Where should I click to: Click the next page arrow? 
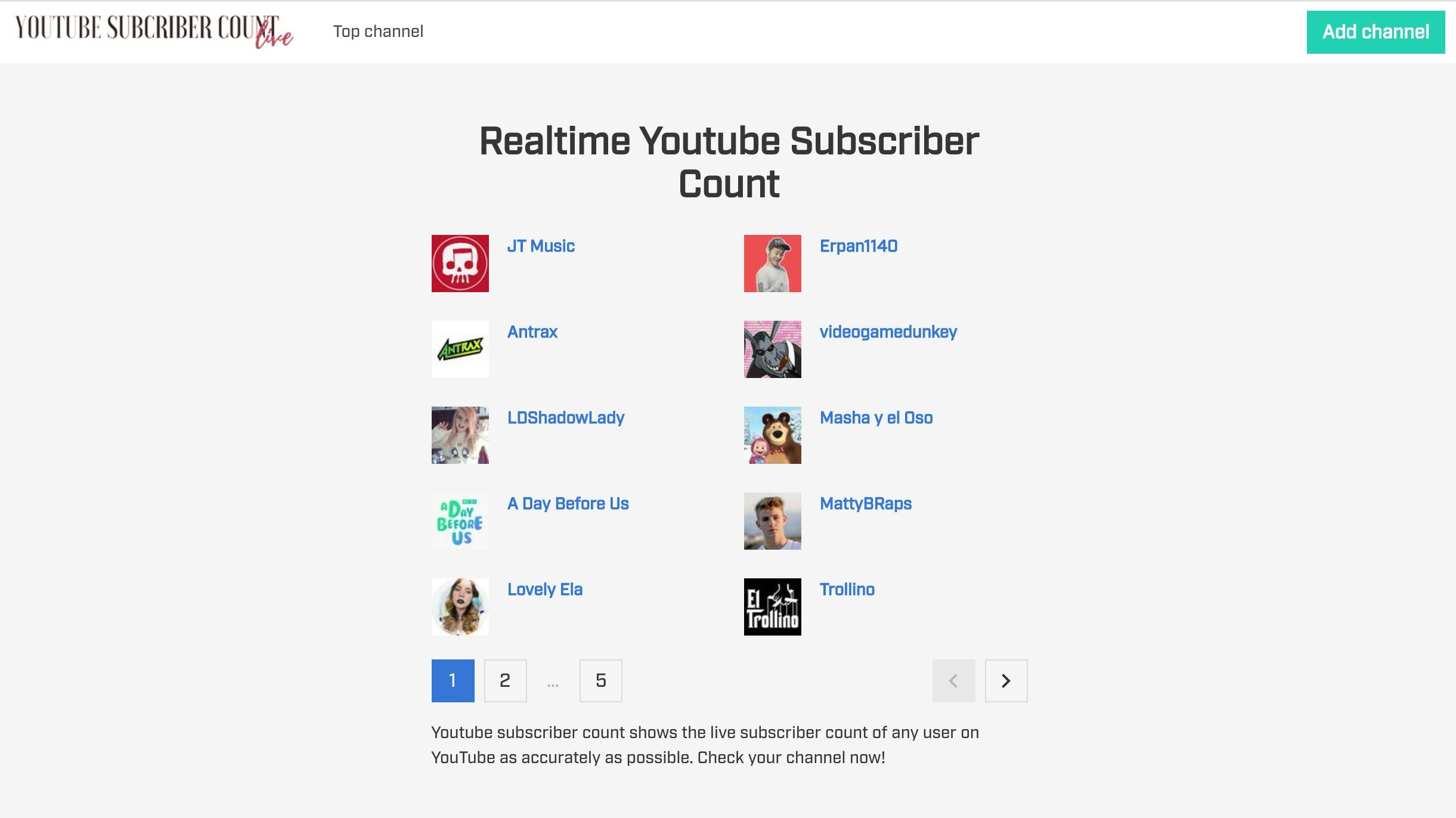1006,680
